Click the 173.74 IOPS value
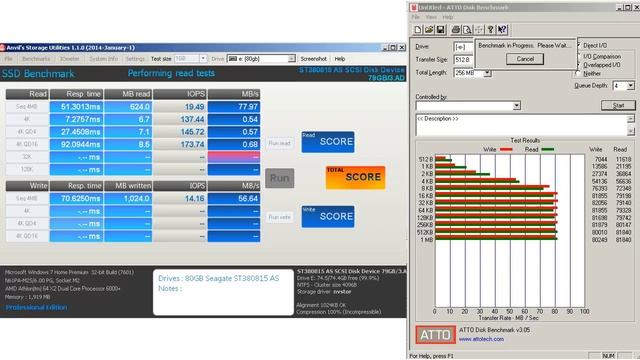 coord(180,144)
